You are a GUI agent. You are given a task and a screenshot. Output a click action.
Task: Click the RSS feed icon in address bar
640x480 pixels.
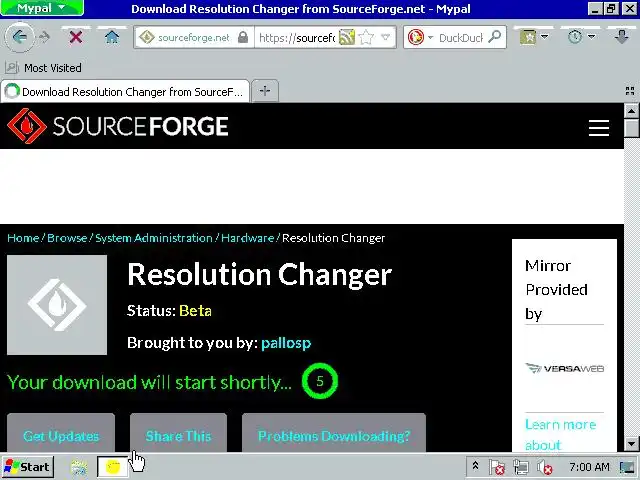[x=347, y=38]
